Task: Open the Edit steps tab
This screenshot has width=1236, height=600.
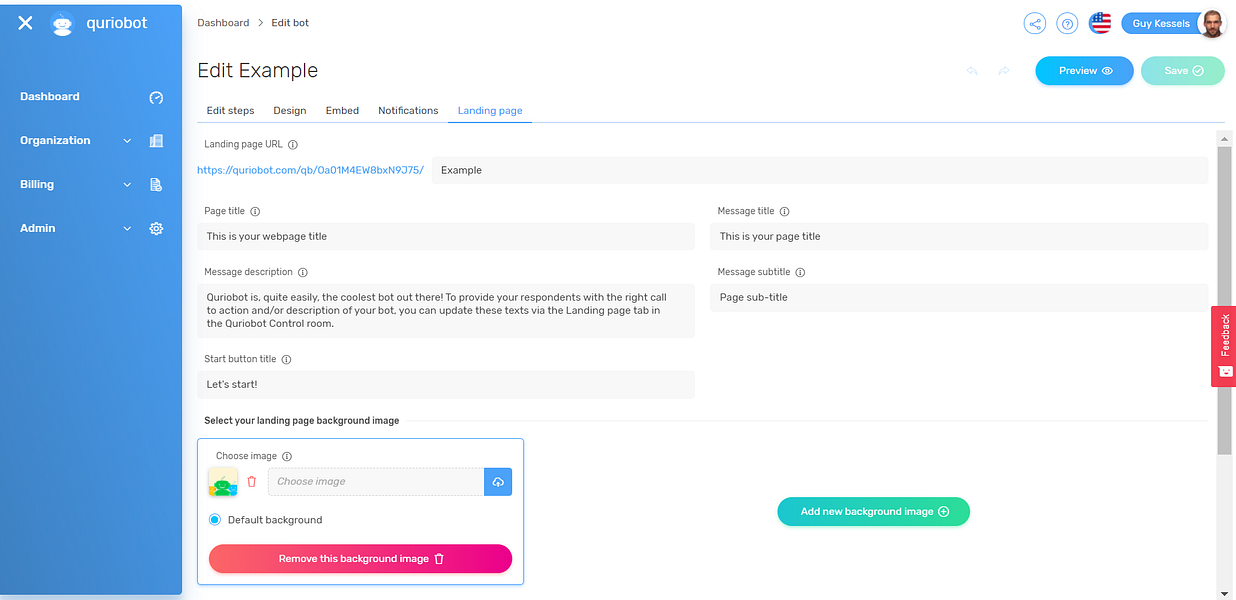Action: 230,111
